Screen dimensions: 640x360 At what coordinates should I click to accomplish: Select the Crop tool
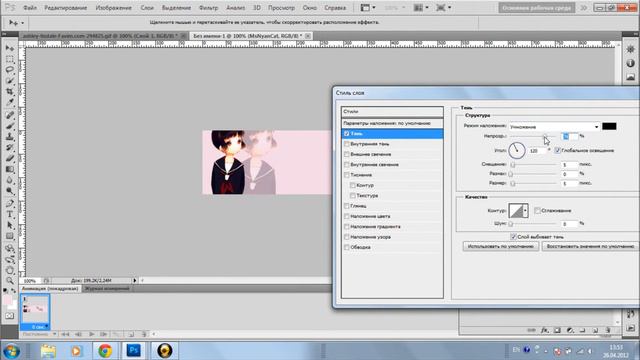pyautogui.click(x=10, y=91)
